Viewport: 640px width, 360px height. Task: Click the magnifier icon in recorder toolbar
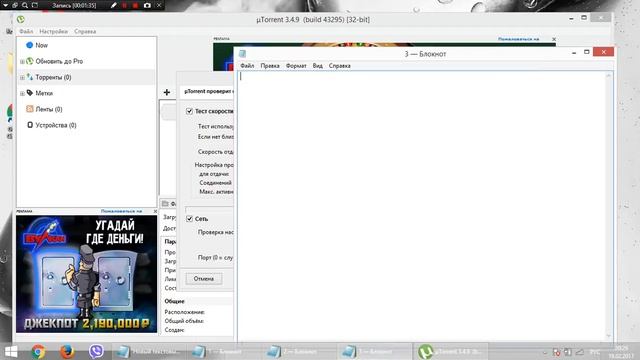[25, 5]
